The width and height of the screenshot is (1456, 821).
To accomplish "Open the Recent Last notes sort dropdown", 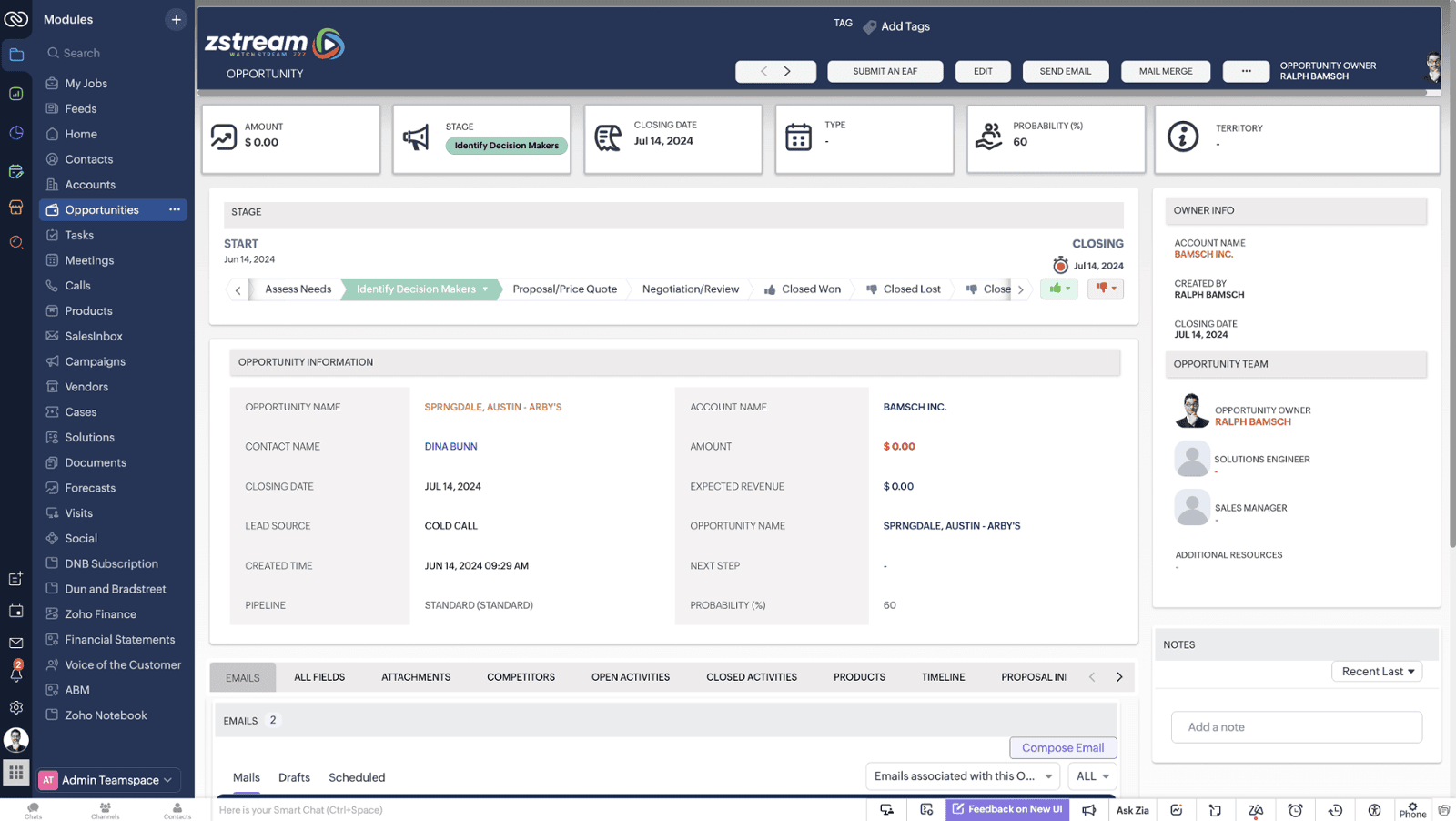I will [x=1377, y=671].
